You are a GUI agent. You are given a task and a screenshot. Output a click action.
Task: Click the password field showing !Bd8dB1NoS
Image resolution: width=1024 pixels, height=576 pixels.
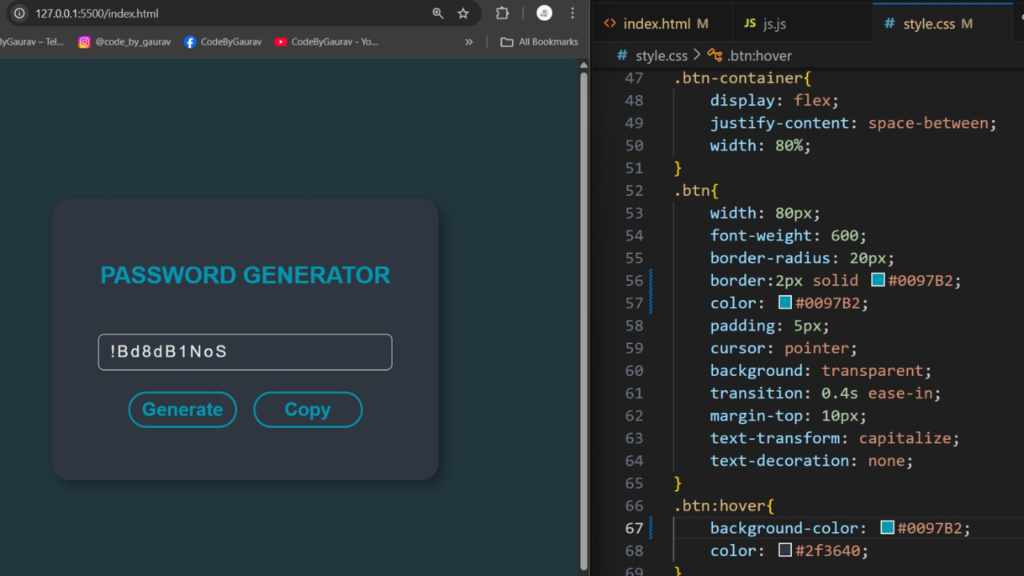pyautogui.click(x=244, y=352)
